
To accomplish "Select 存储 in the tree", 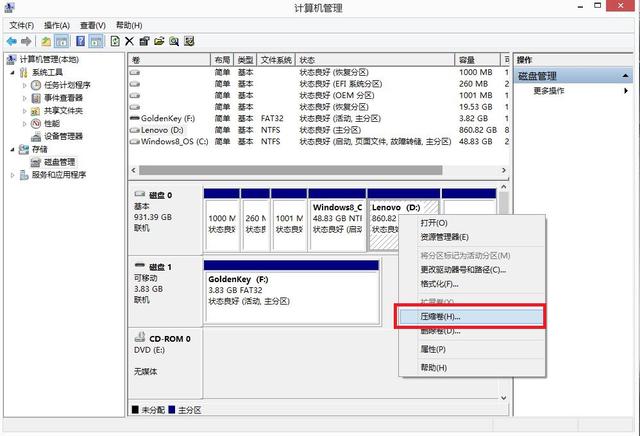I will pyautogui.click(x=40, y=149).
